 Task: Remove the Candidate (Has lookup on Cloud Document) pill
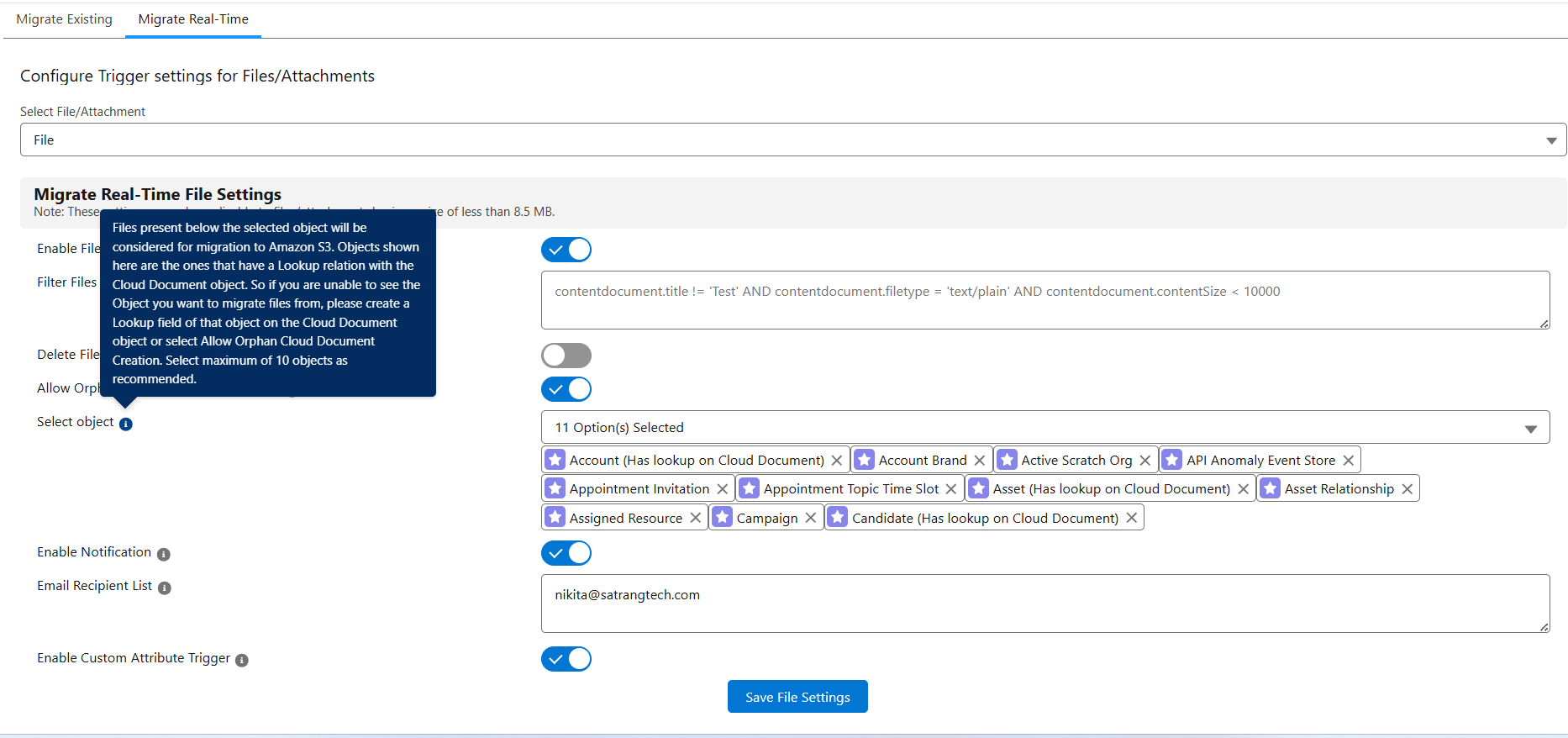1132,518
